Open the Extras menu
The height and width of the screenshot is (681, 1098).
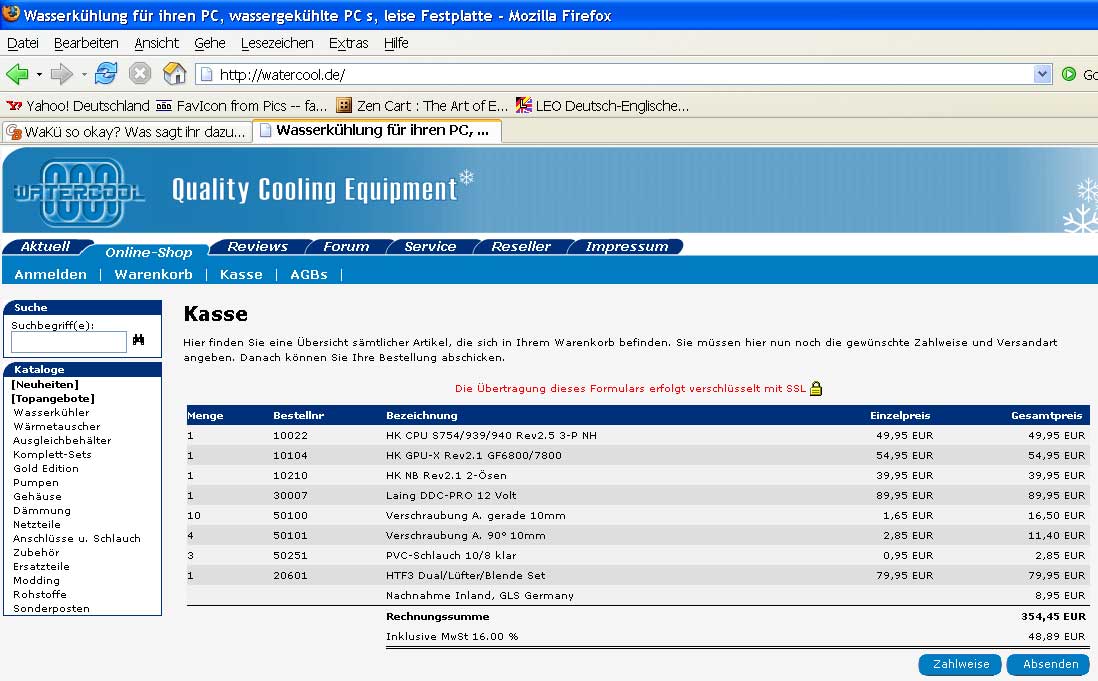coord(348,43)
